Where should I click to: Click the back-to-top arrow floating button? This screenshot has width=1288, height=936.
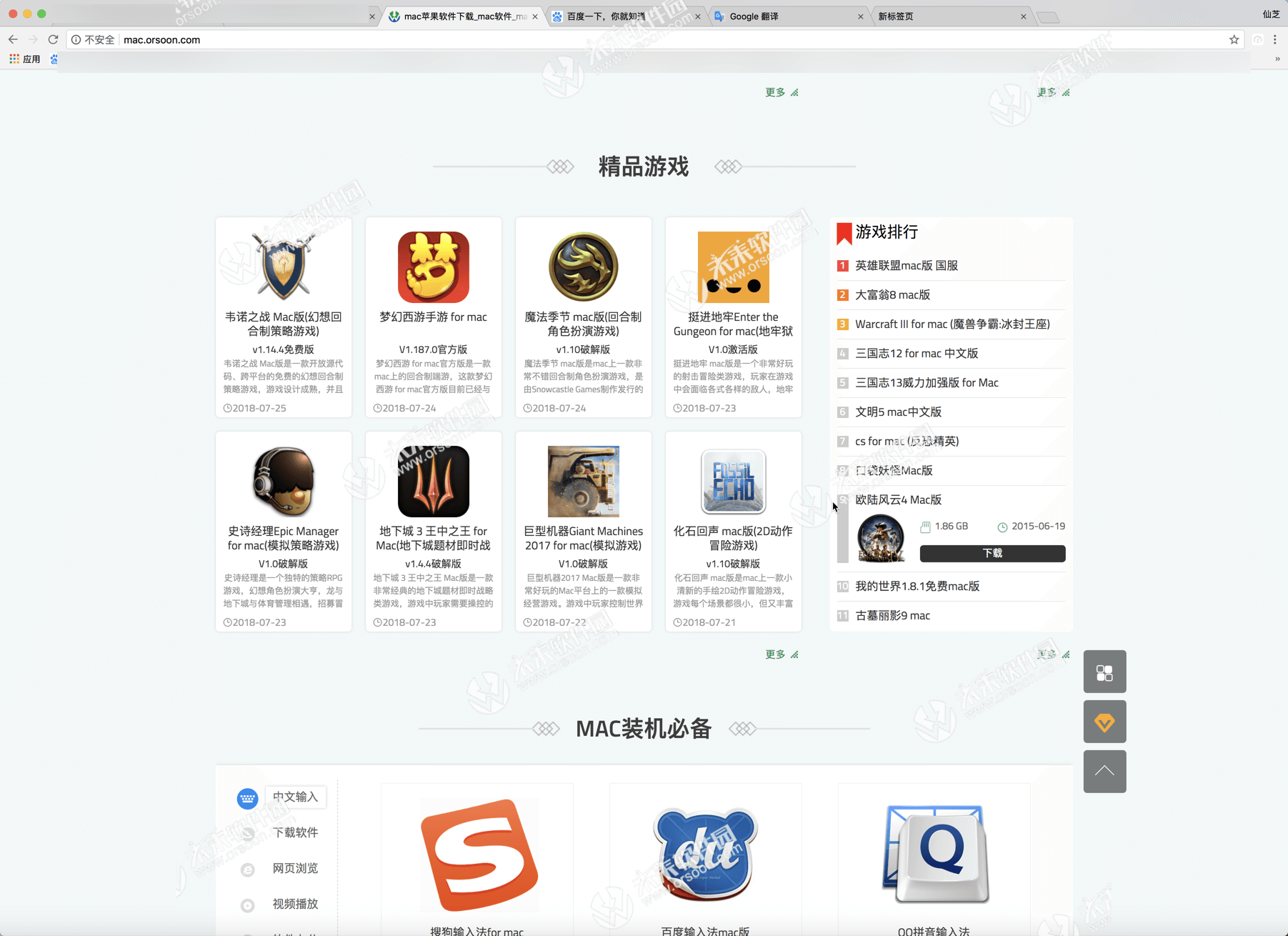pyautogui.click(x=1104, y=772)
